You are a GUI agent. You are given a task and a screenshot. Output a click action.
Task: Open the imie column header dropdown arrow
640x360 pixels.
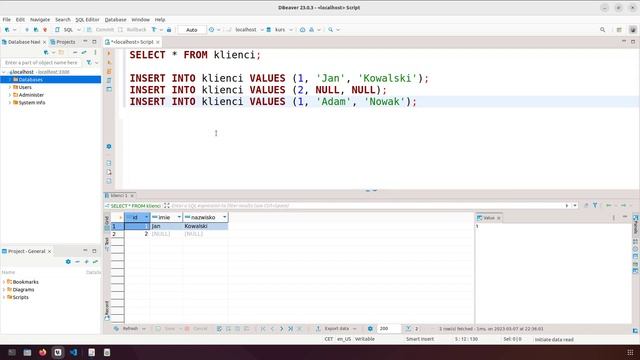tap(179, 218)
